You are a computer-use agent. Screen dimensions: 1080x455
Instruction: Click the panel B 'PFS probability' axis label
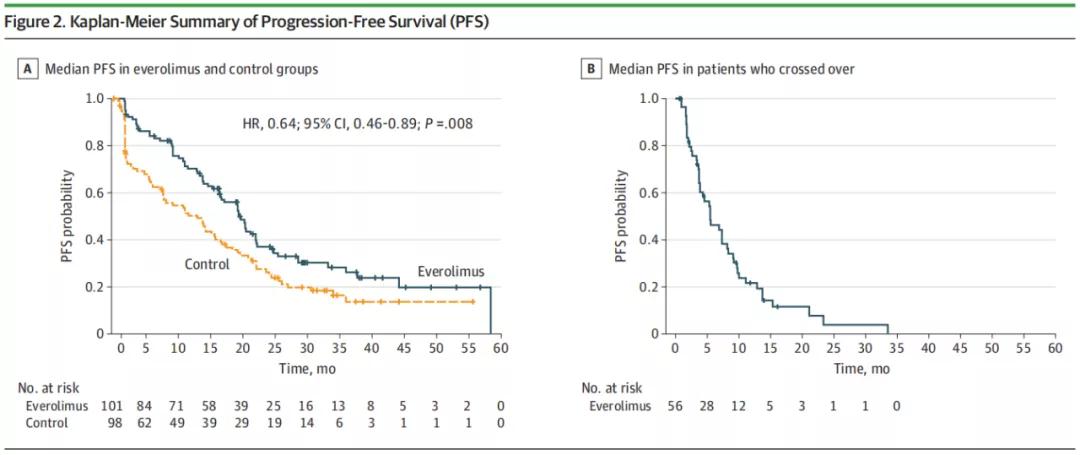pos(623,216)
